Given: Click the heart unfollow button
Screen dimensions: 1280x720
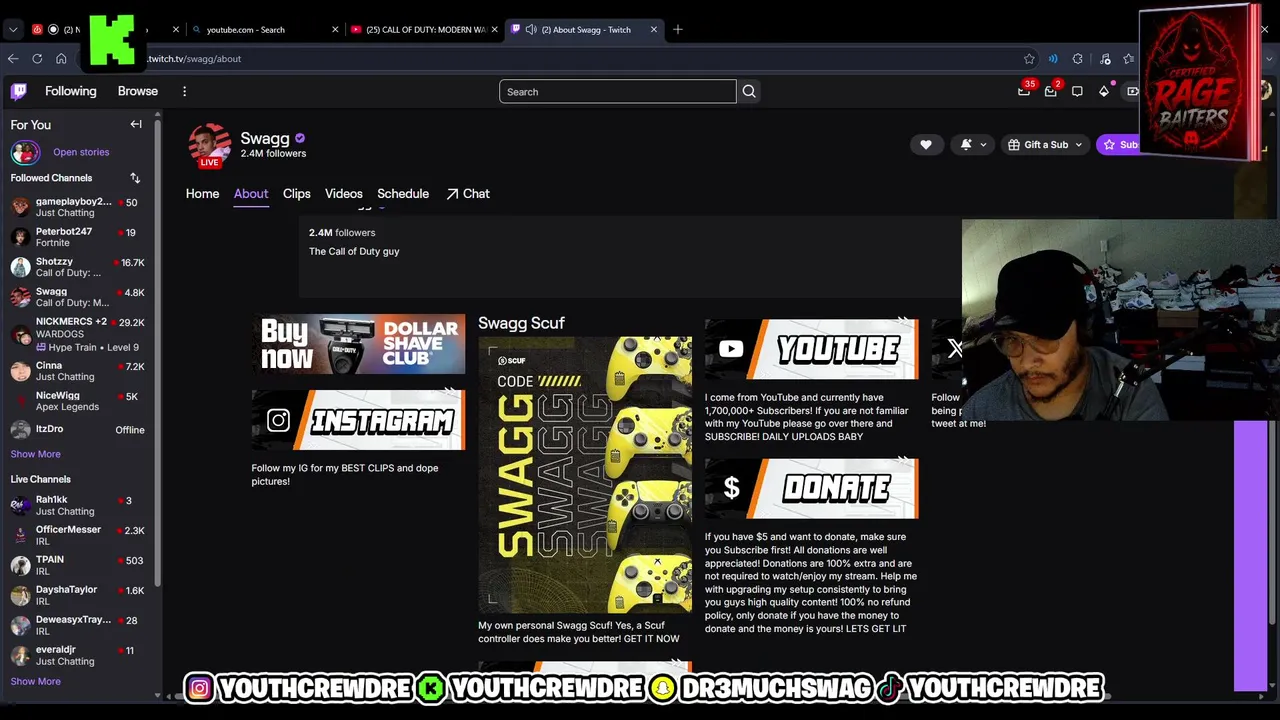Looking at the screenshot, I should tap(926, 145).
